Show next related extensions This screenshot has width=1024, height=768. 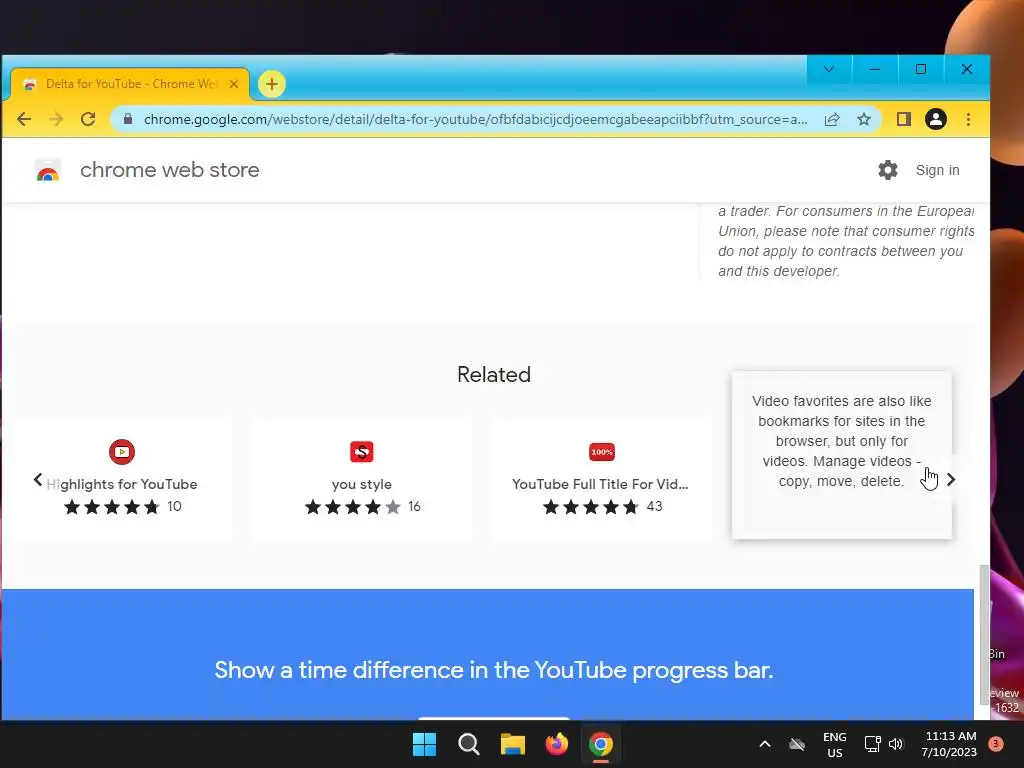[x=951, y=480]
